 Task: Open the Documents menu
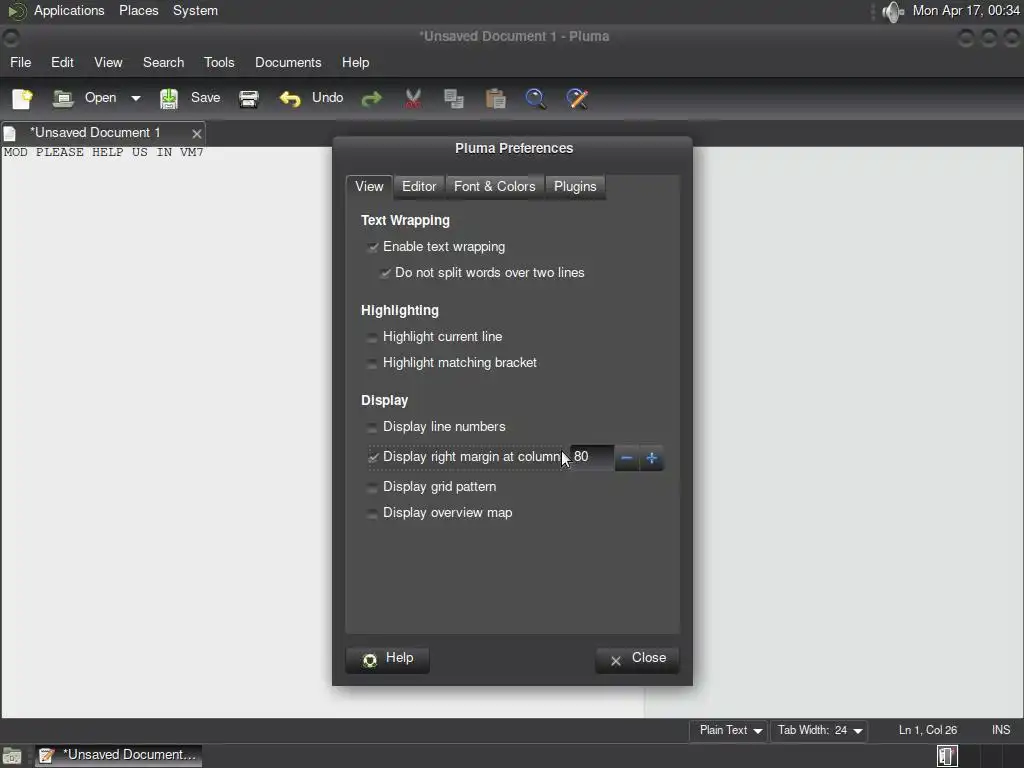pos(288,63)
